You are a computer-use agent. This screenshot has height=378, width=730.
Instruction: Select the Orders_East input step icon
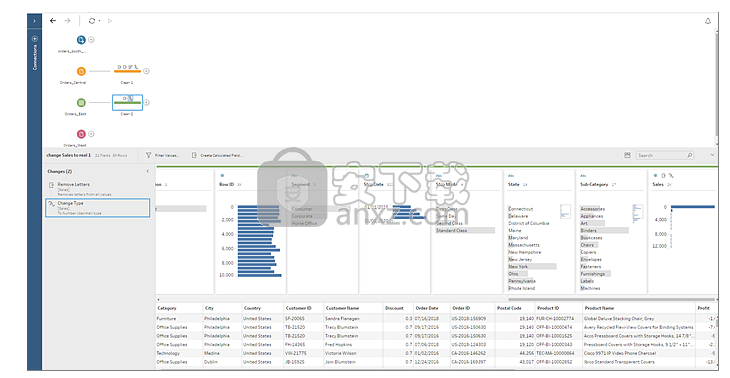tap(81, 102)
